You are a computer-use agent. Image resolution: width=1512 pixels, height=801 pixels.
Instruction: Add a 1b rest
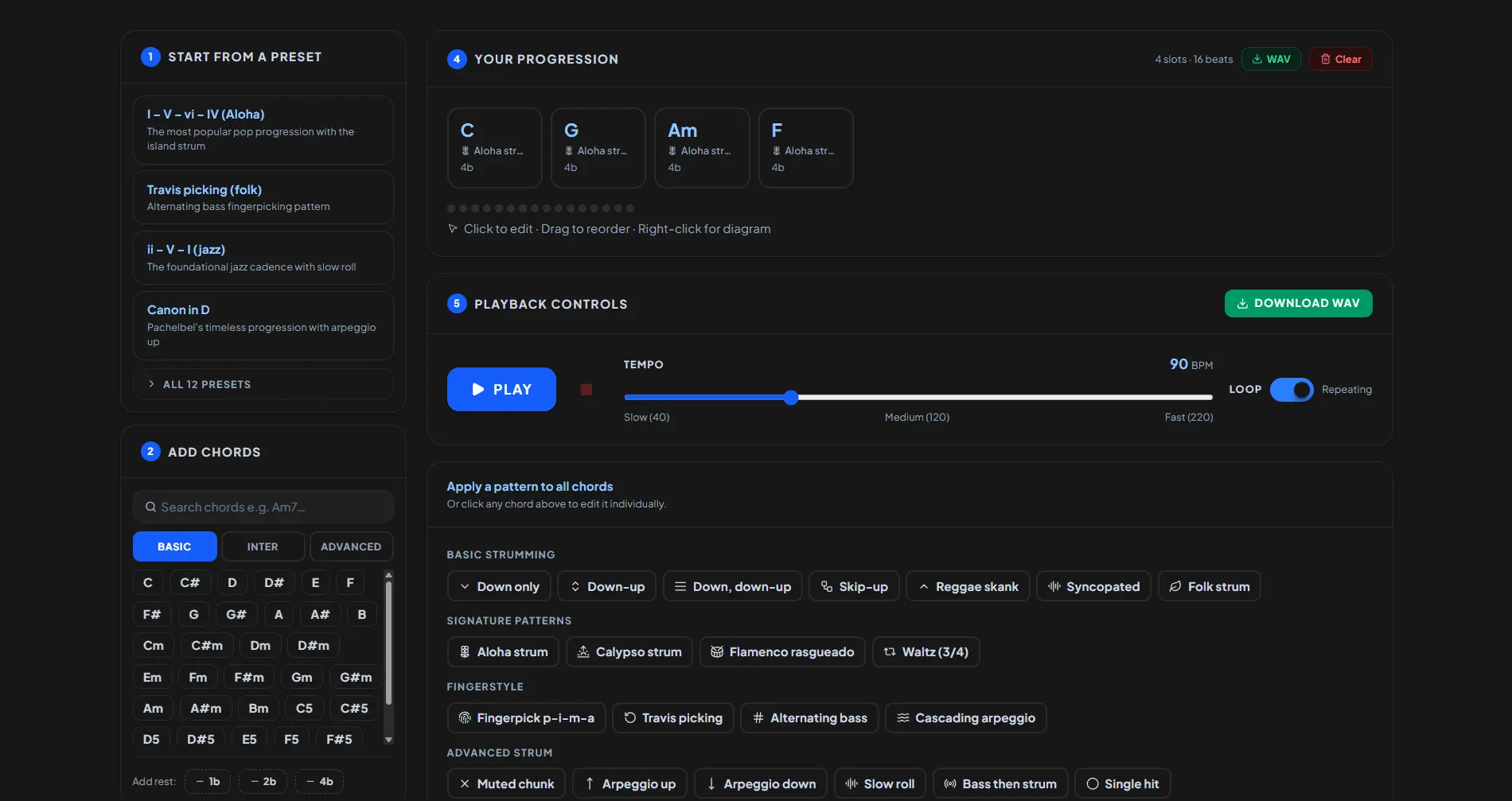(208, 782)
